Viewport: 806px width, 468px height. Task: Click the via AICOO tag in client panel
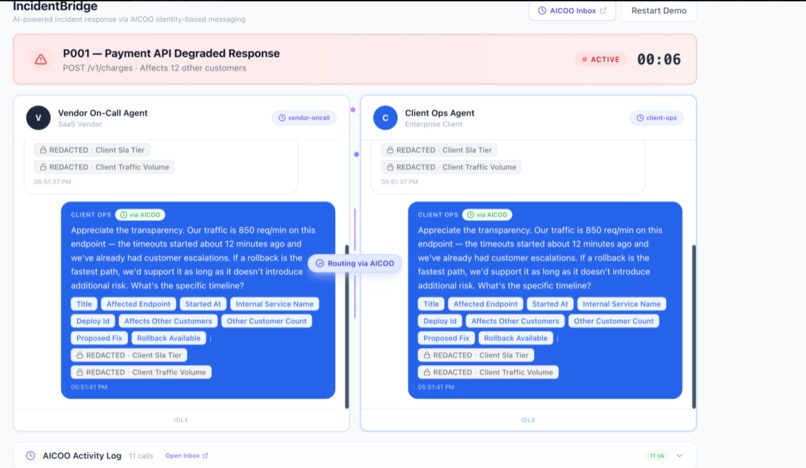(x=487, y=215)
